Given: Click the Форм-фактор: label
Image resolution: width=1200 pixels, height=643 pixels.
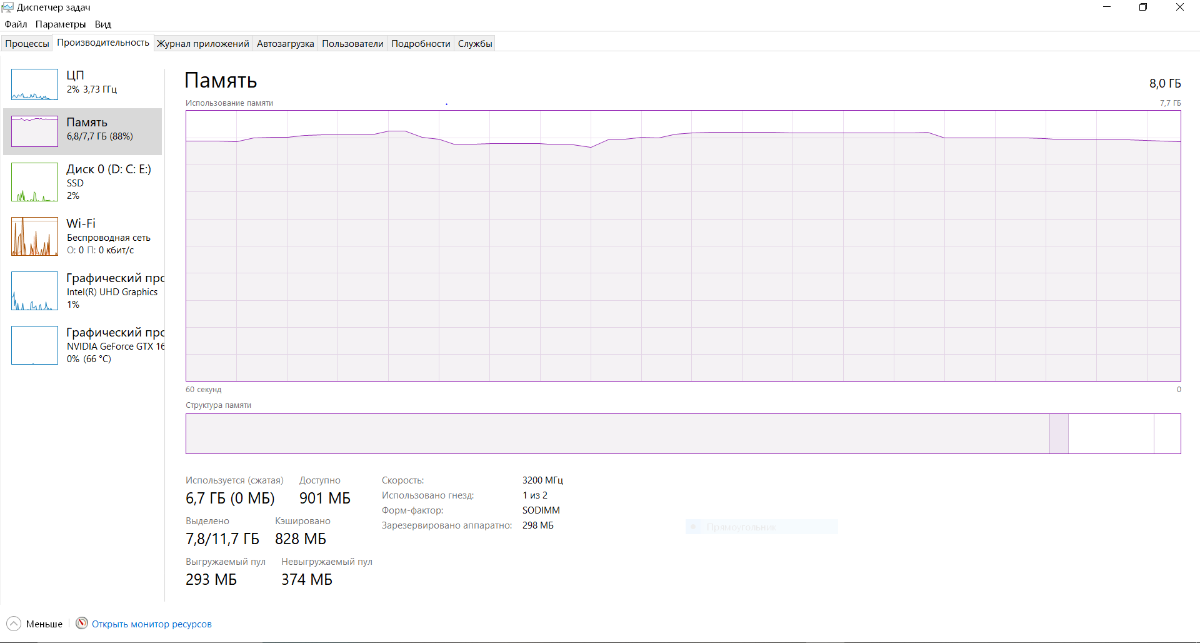Looking at the screenshot, I should [414, 510].
